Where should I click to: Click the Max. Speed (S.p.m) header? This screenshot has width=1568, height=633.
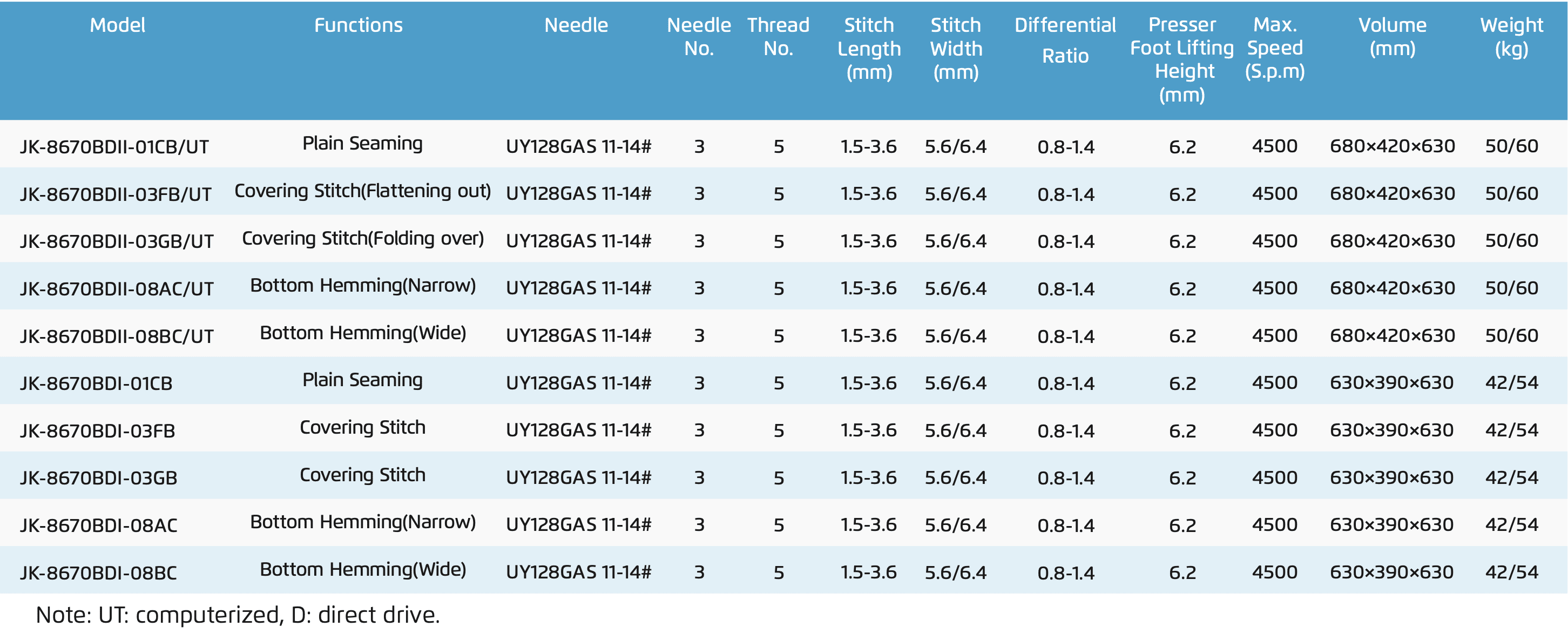pyautogui.click(x=1275, y=48)
